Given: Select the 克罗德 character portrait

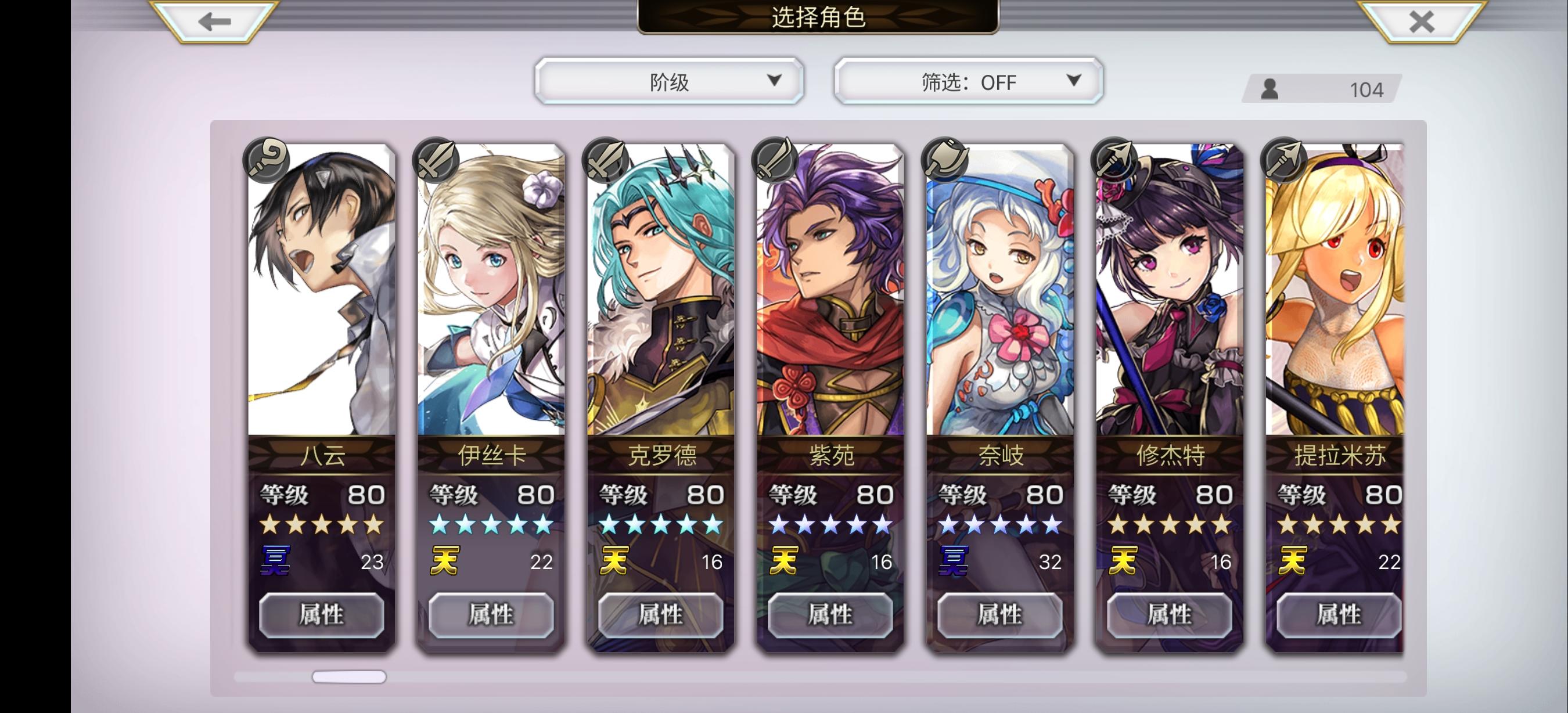Looking at the screenshot, I should [661, 290].
